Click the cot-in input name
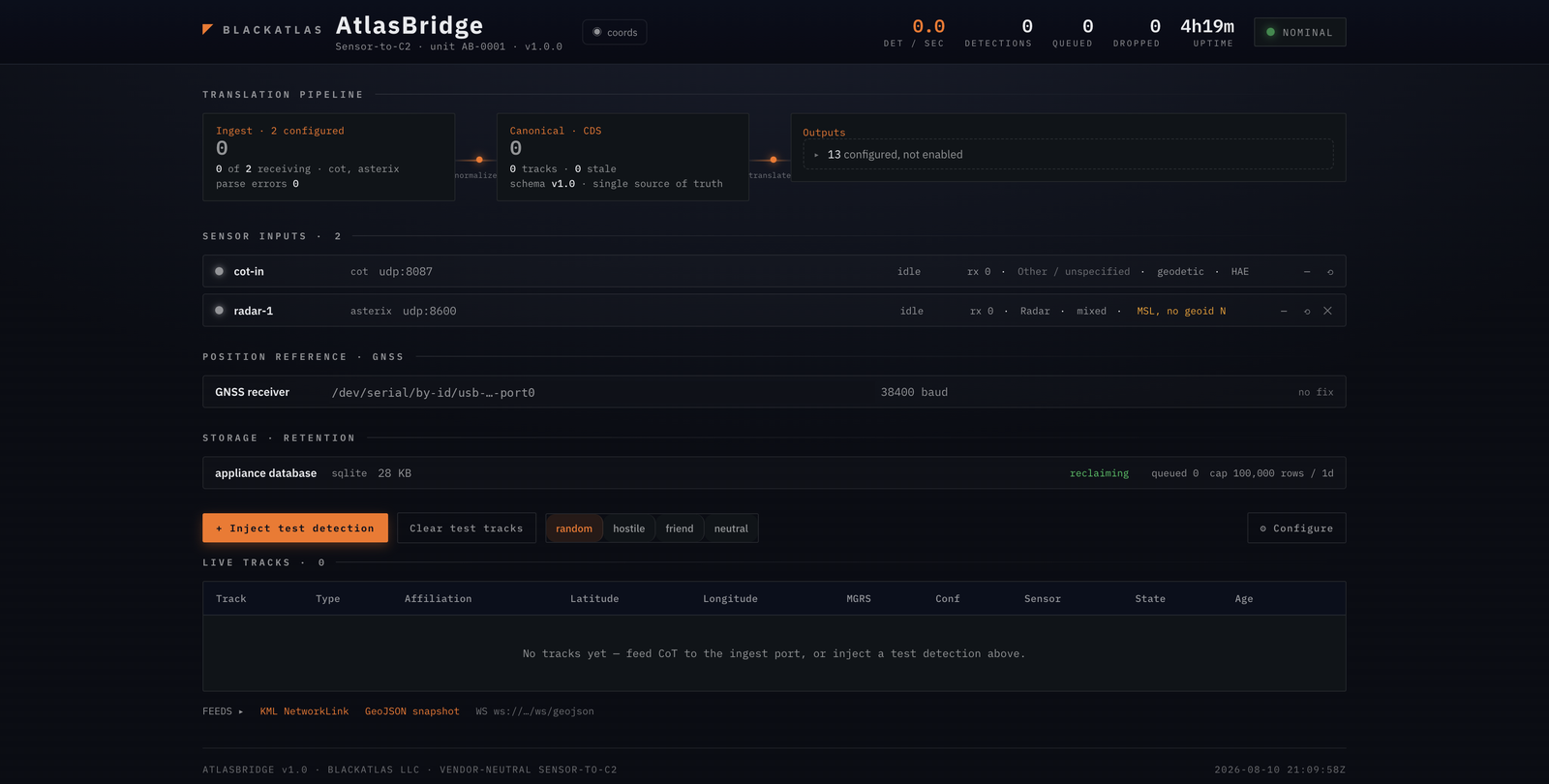The width and height of the screenshot is (1549, 784). (x=249, y=272)
